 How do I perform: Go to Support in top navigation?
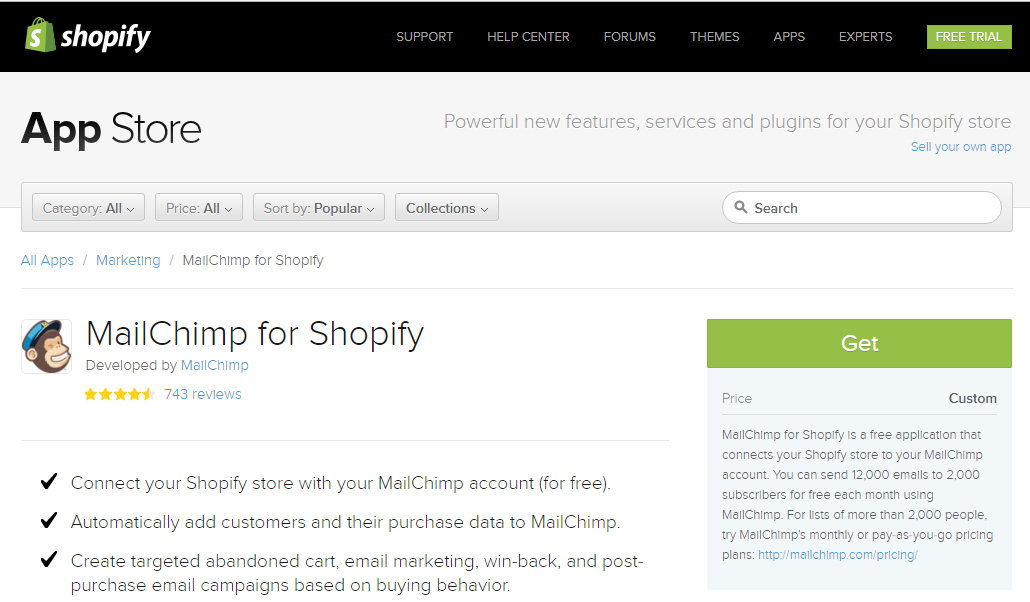pyautogui.click(x=424, y=37)
